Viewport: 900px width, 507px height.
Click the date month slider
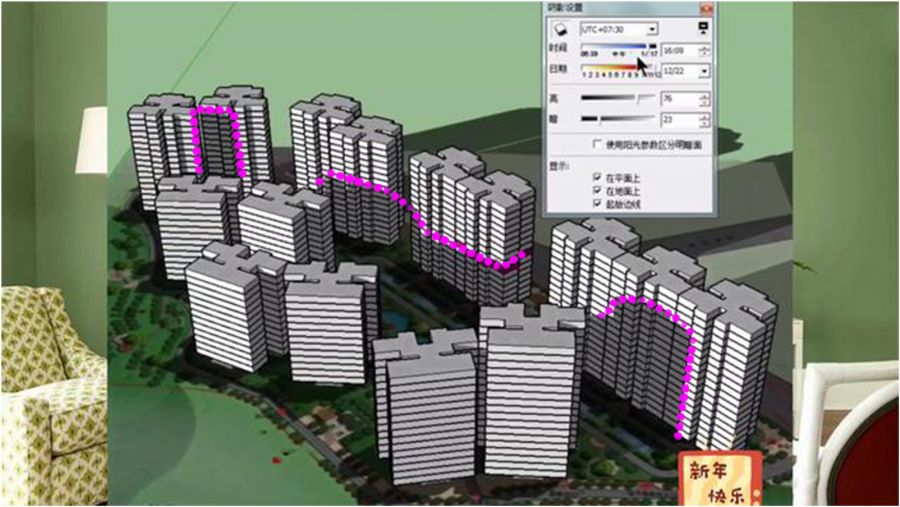[619, 68]
